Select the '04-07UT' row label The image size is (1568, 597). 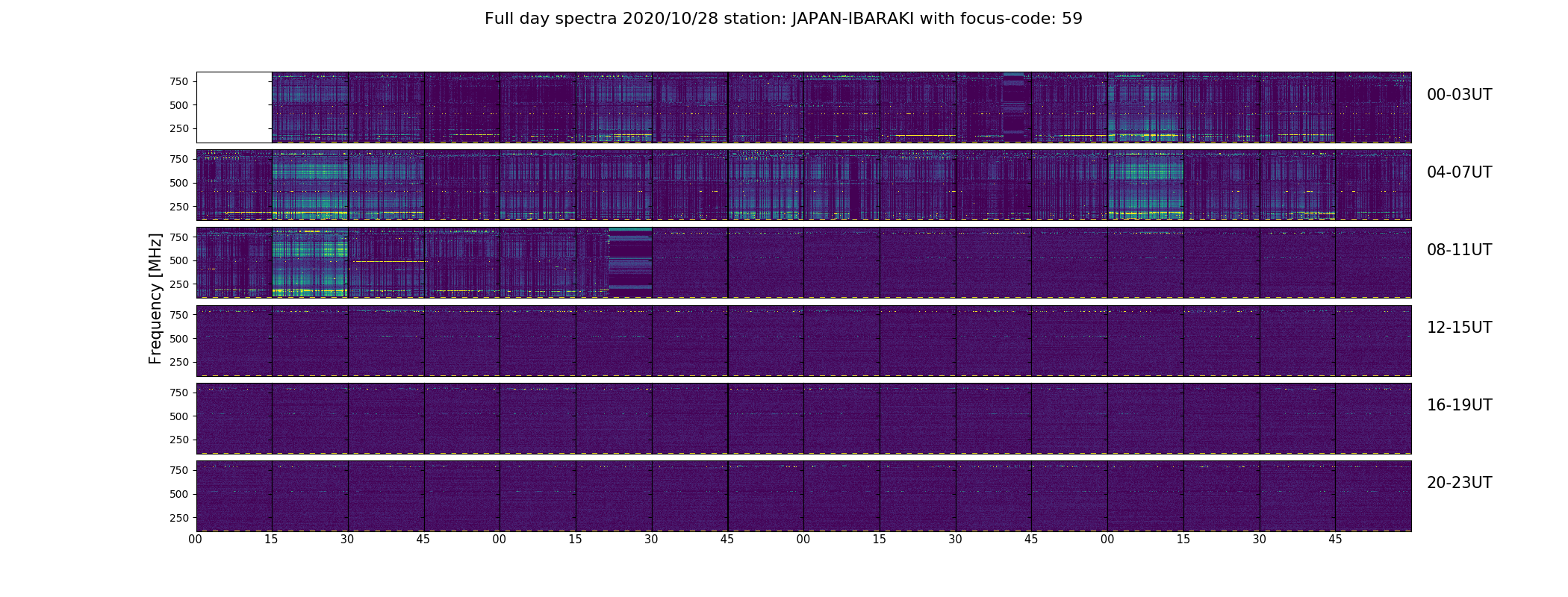[1459, 172]
